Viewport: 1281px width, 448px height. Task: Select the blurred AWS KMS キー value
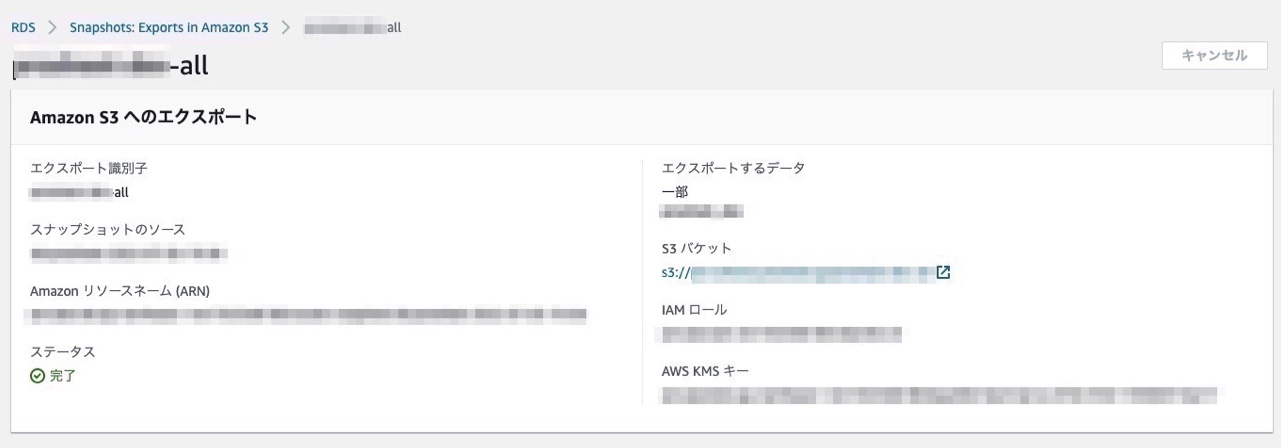pos(940,393)
